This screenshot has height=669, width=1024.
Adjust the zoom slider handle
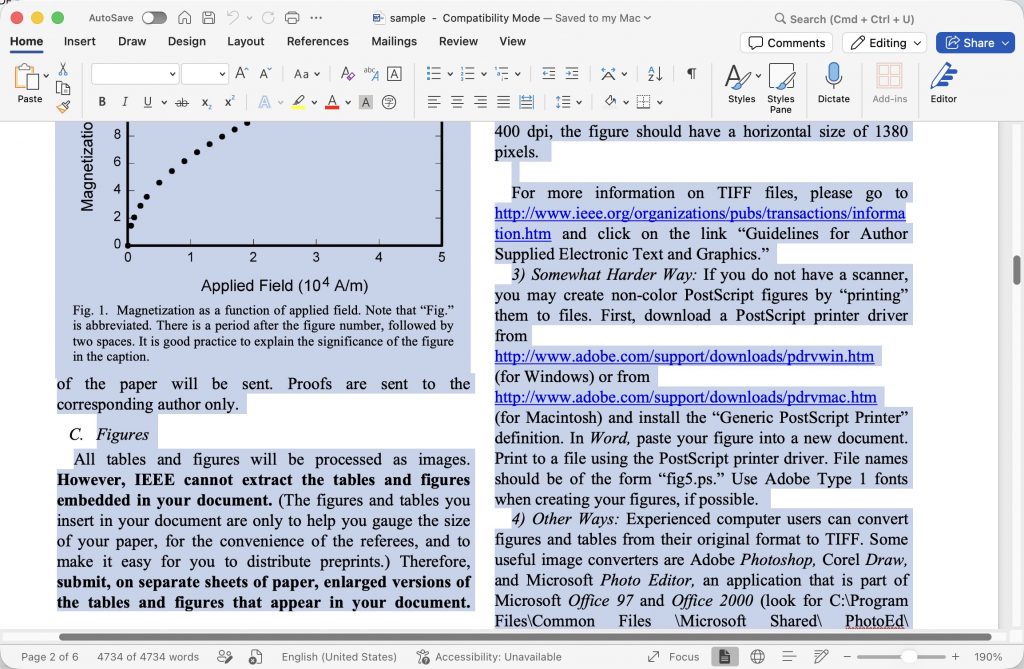coord(908,657)
